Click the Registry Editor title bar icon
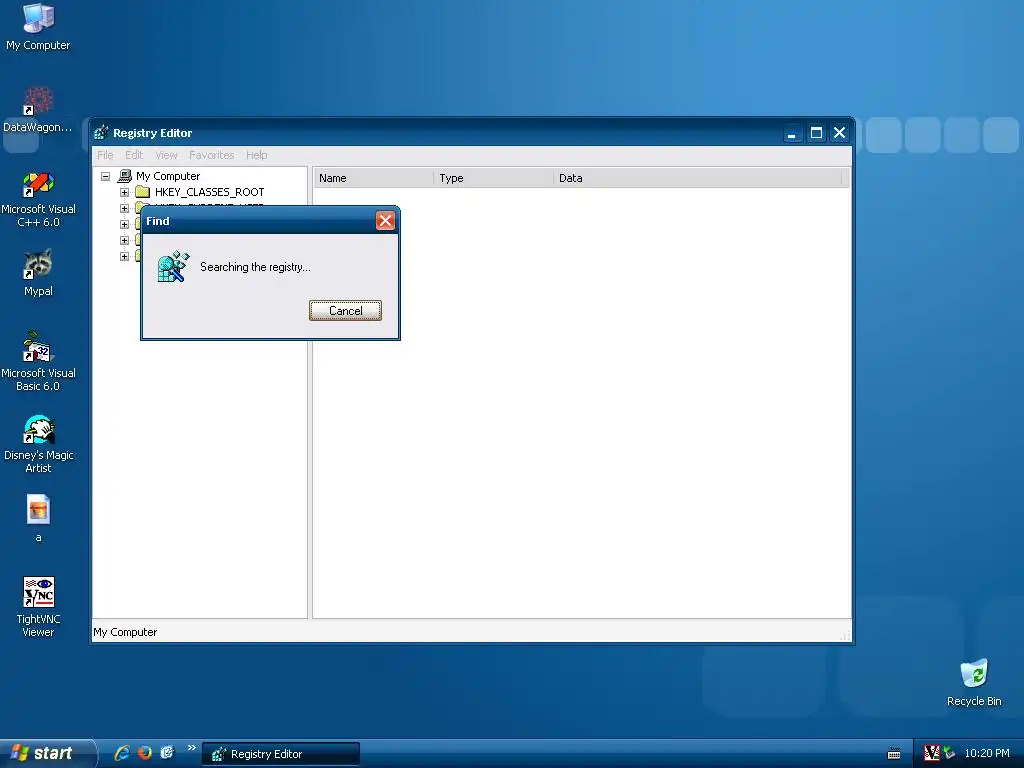1024x768 pixels. click(x=101, y=133)
